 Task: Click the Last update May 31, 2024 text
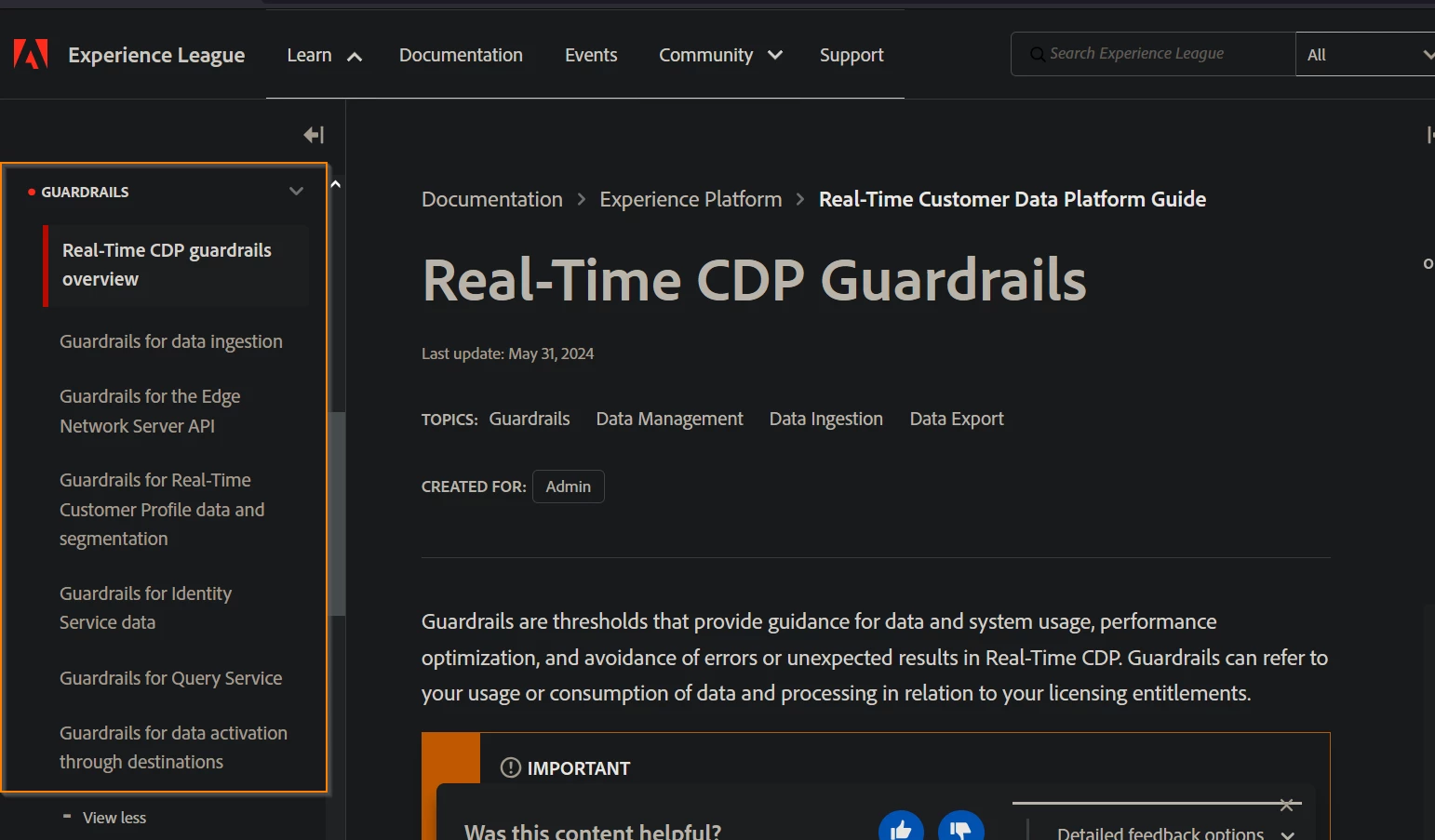(x=507, y=353)
